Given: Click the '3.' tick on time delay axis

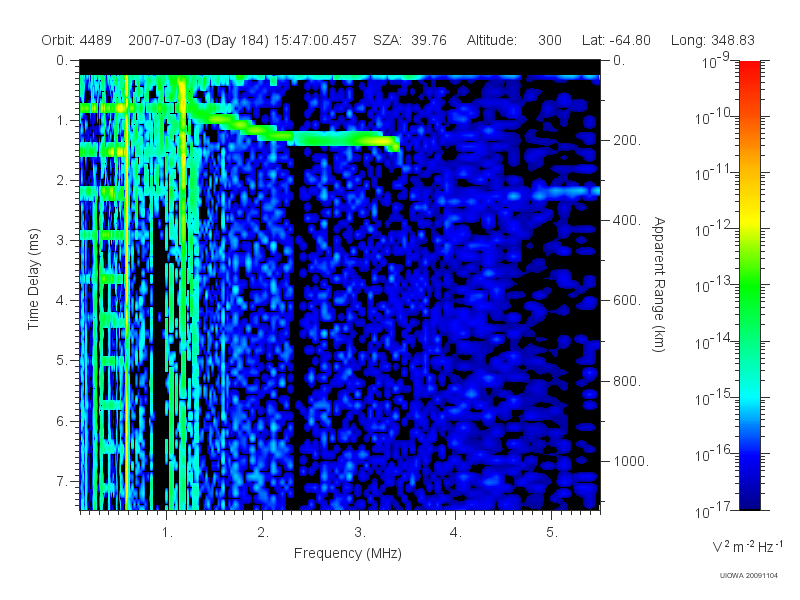Looking at the screenshot, I should [x=62, y=240].
